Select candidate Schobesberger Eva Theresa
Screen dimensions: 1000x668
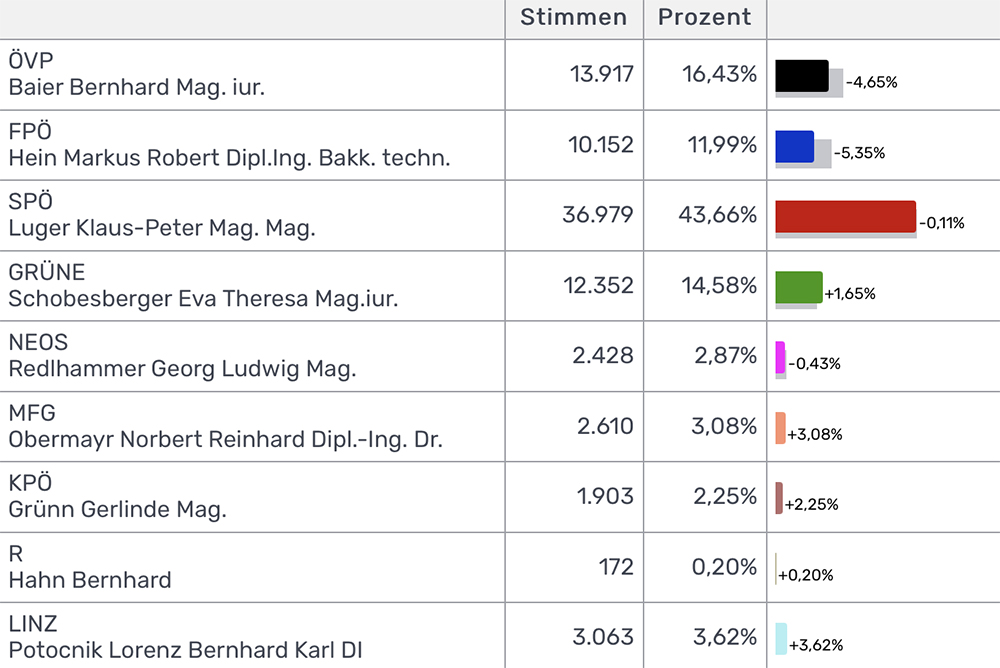tap(203, 299)
